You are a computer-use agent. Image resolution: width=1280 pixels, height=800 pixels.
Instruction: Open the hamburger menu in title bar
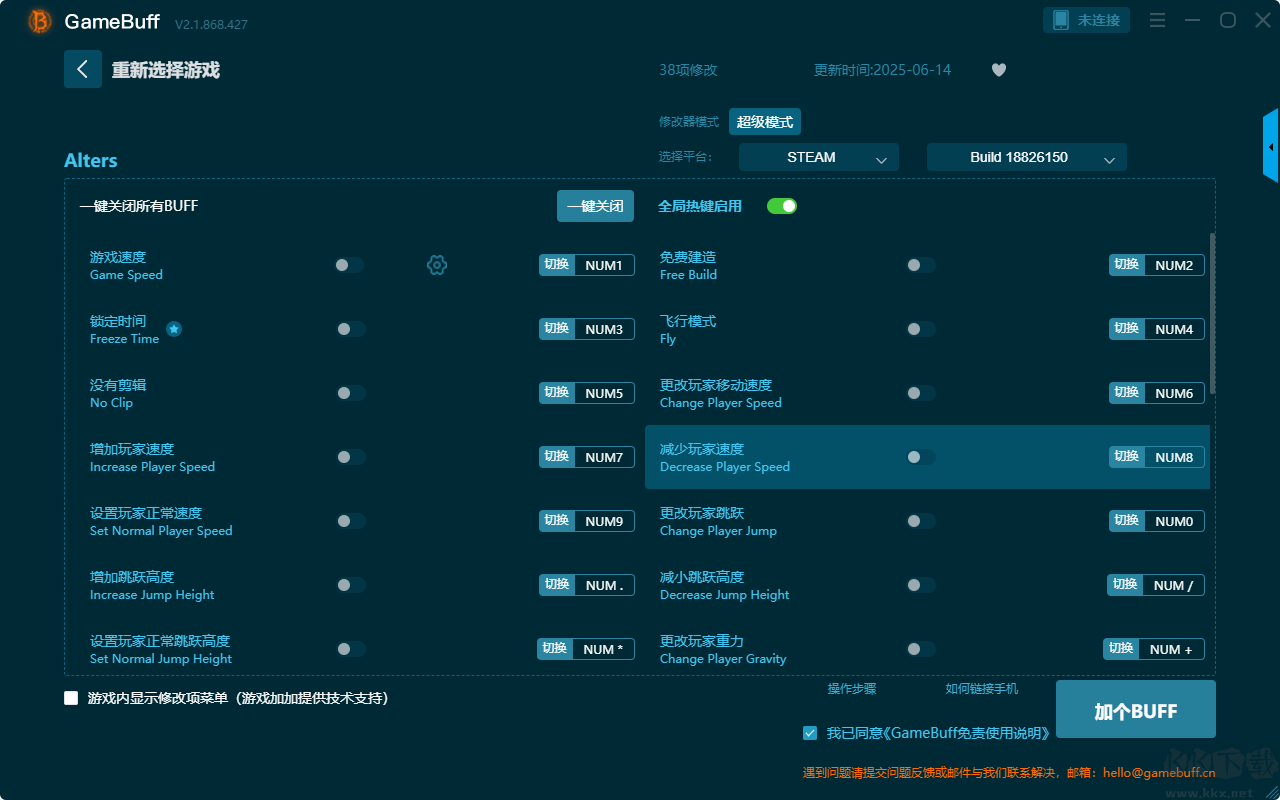(1157, 20)
